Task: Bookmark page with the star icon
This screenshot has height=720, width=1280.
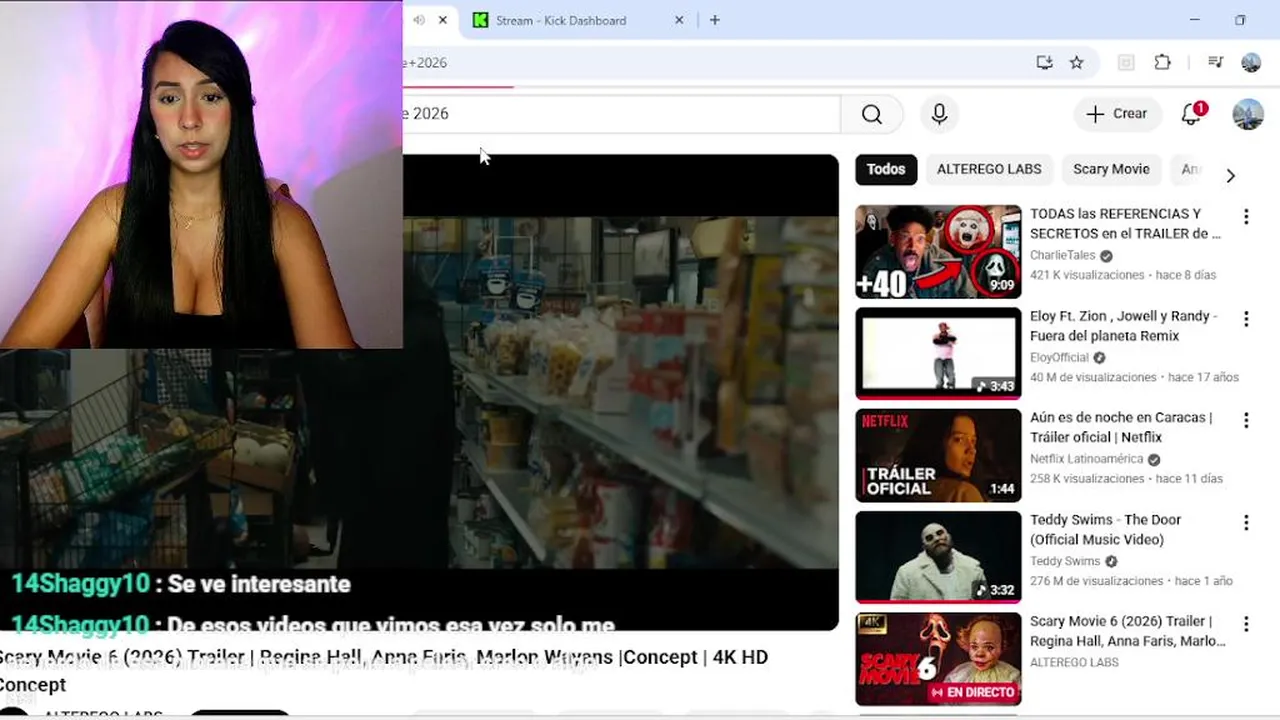Action: [x=1076, y=62]
